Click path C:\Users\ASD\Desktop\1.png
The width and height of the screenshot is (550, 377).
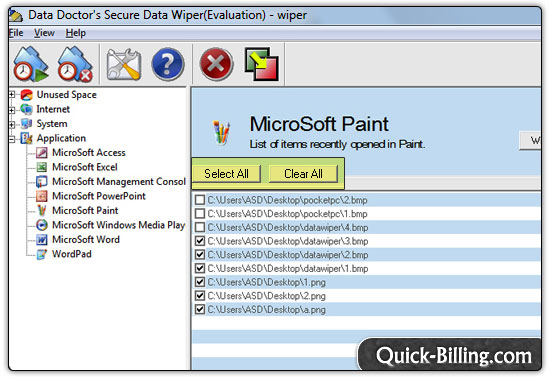[267, 282]
